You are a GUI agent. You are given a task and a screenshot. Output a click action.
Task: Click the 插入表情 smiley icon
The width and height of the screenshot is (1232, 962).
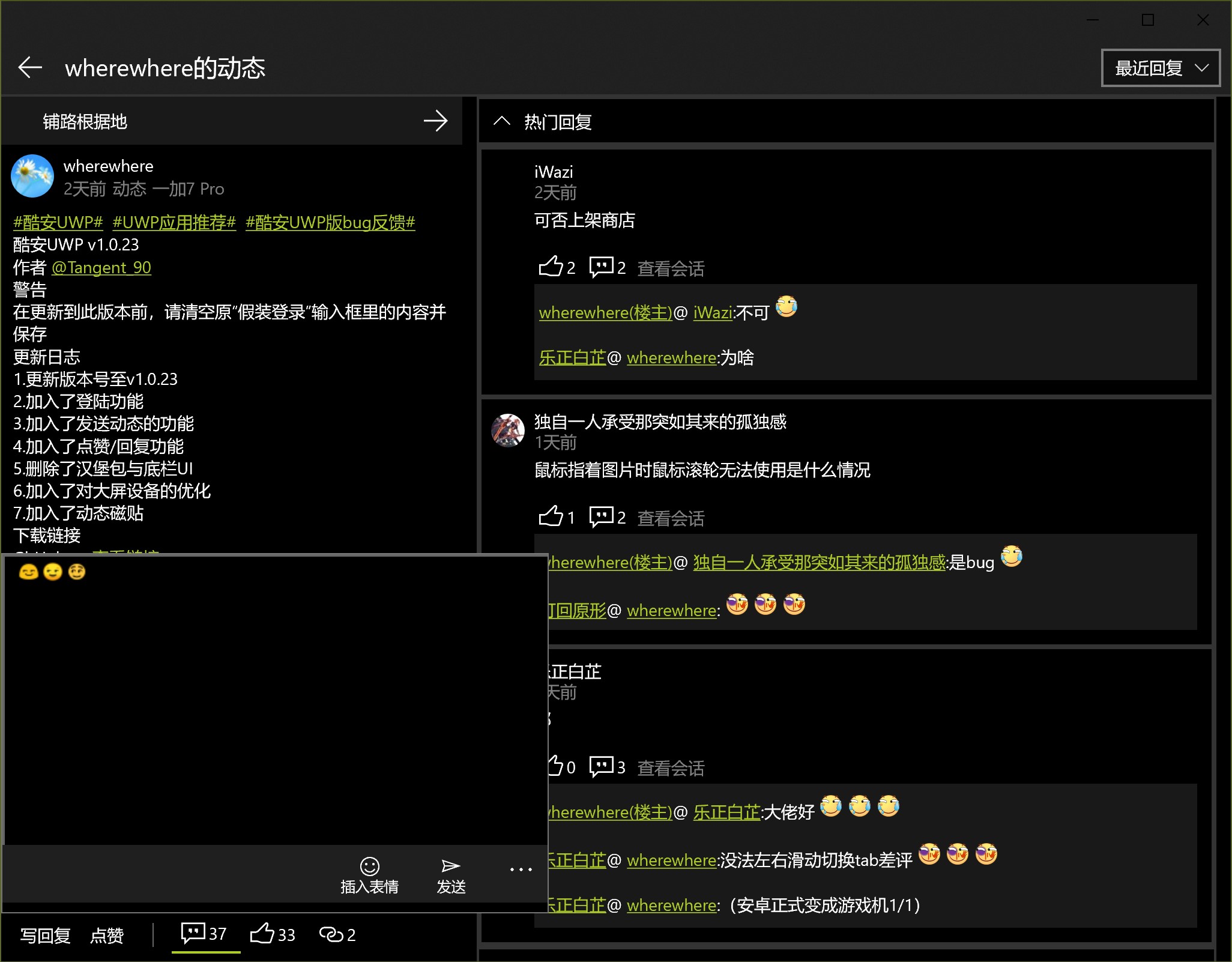pos(369,867)
